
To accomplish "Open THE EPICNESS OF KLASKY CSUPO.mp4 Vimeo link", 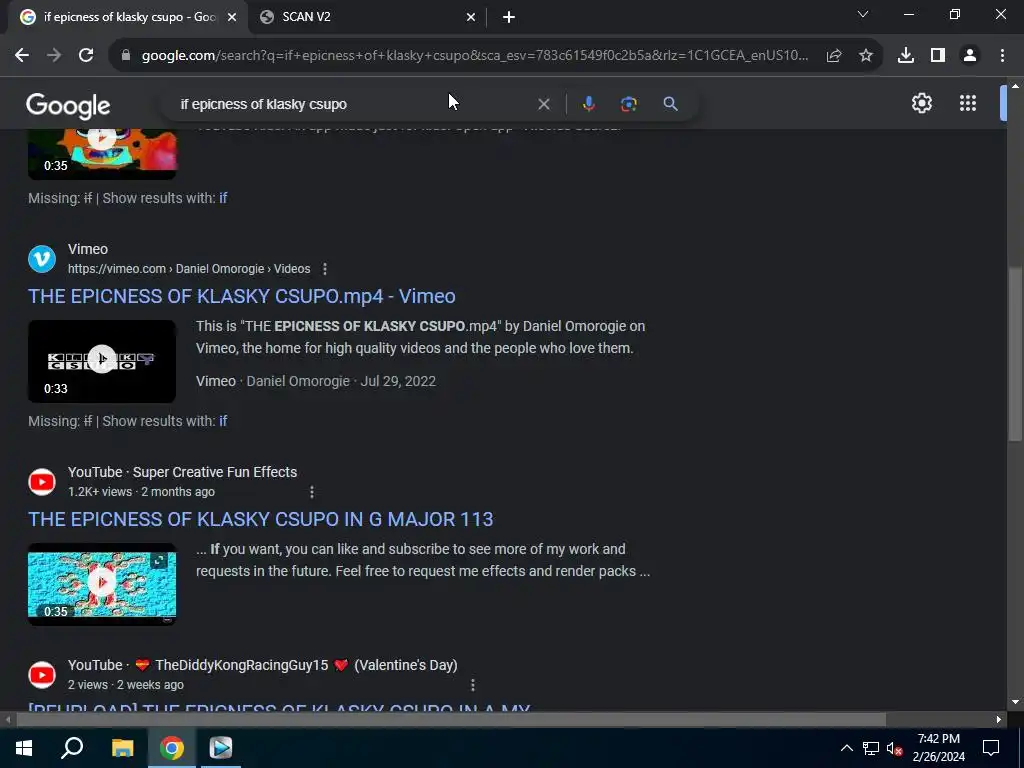I will pyautogui.click(x=242, y=296).
